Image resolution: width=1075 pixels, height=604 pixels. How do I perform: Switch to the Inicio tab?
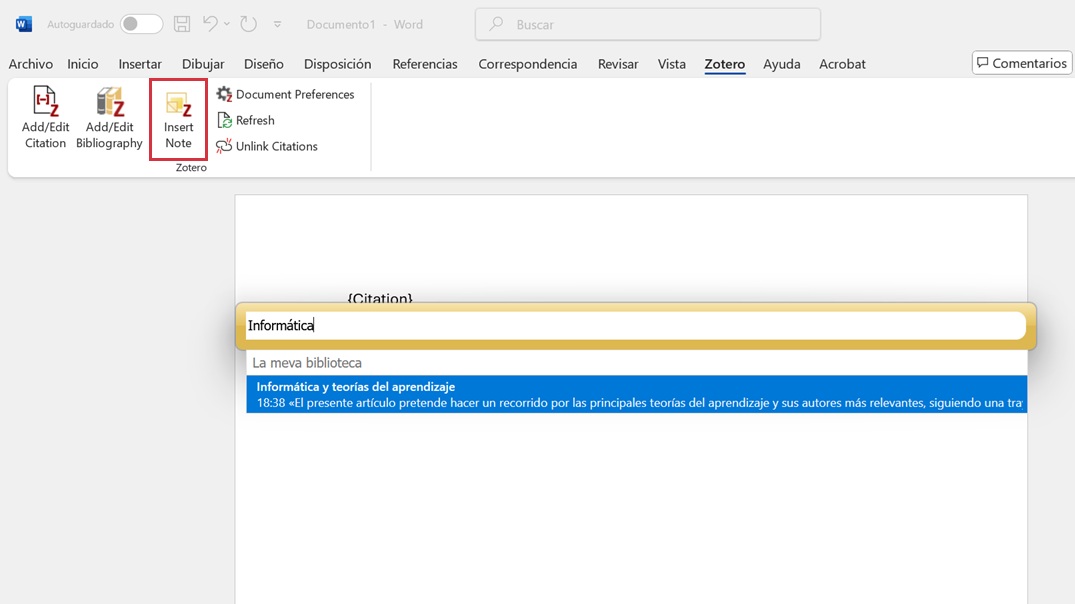(x=82, y=64)
